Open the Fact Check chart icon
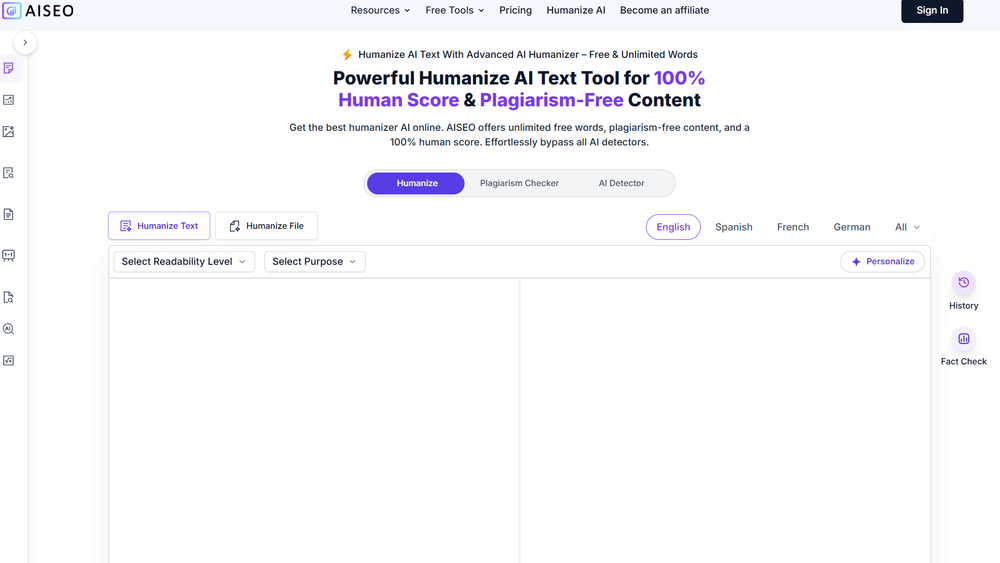1000x563 pixels. tap(964, 339)
